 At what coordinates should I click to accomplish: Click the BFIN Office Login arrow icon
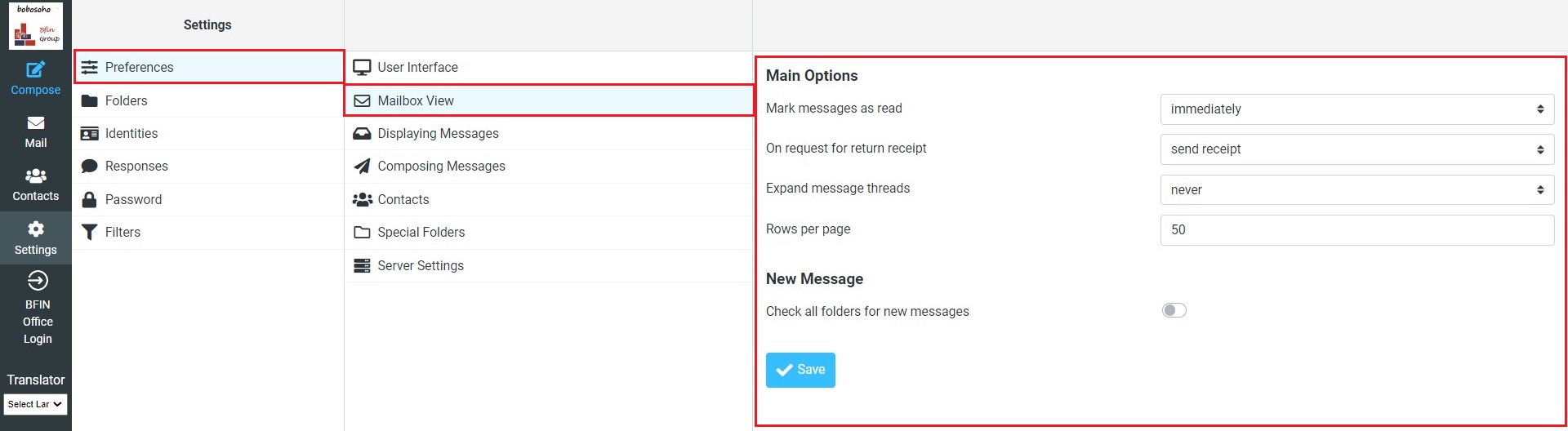pyautogui.click(x=38, y=281)
